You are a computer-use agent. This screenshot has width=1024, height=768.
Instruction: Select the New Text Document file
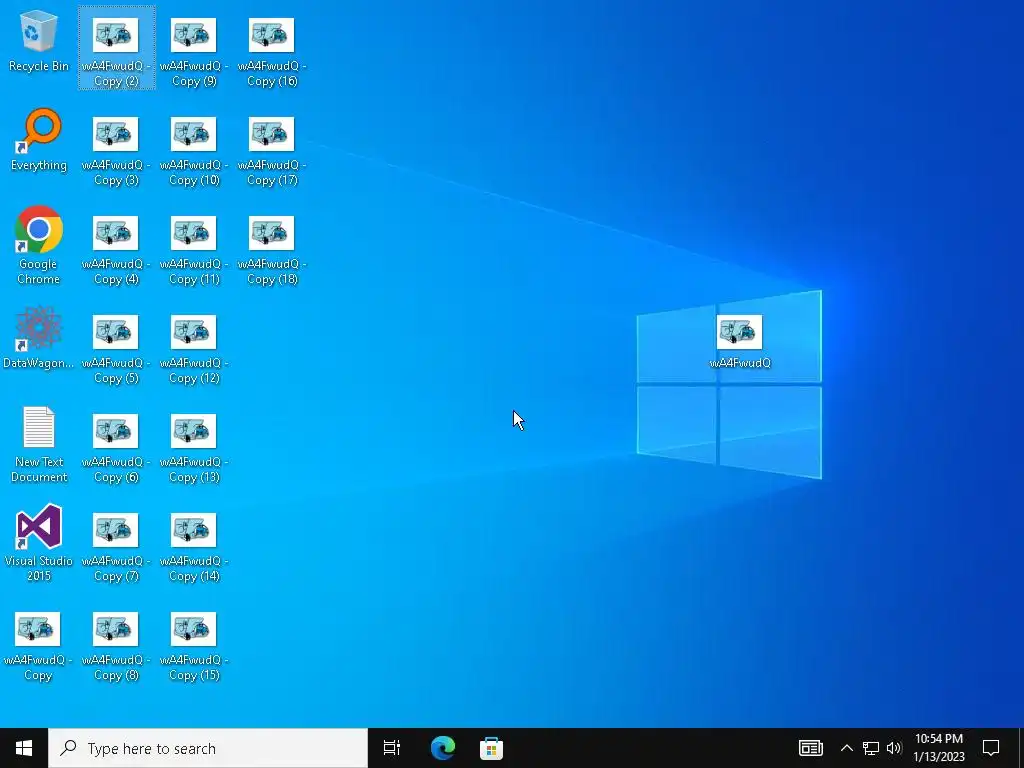[x=39, y=444]
